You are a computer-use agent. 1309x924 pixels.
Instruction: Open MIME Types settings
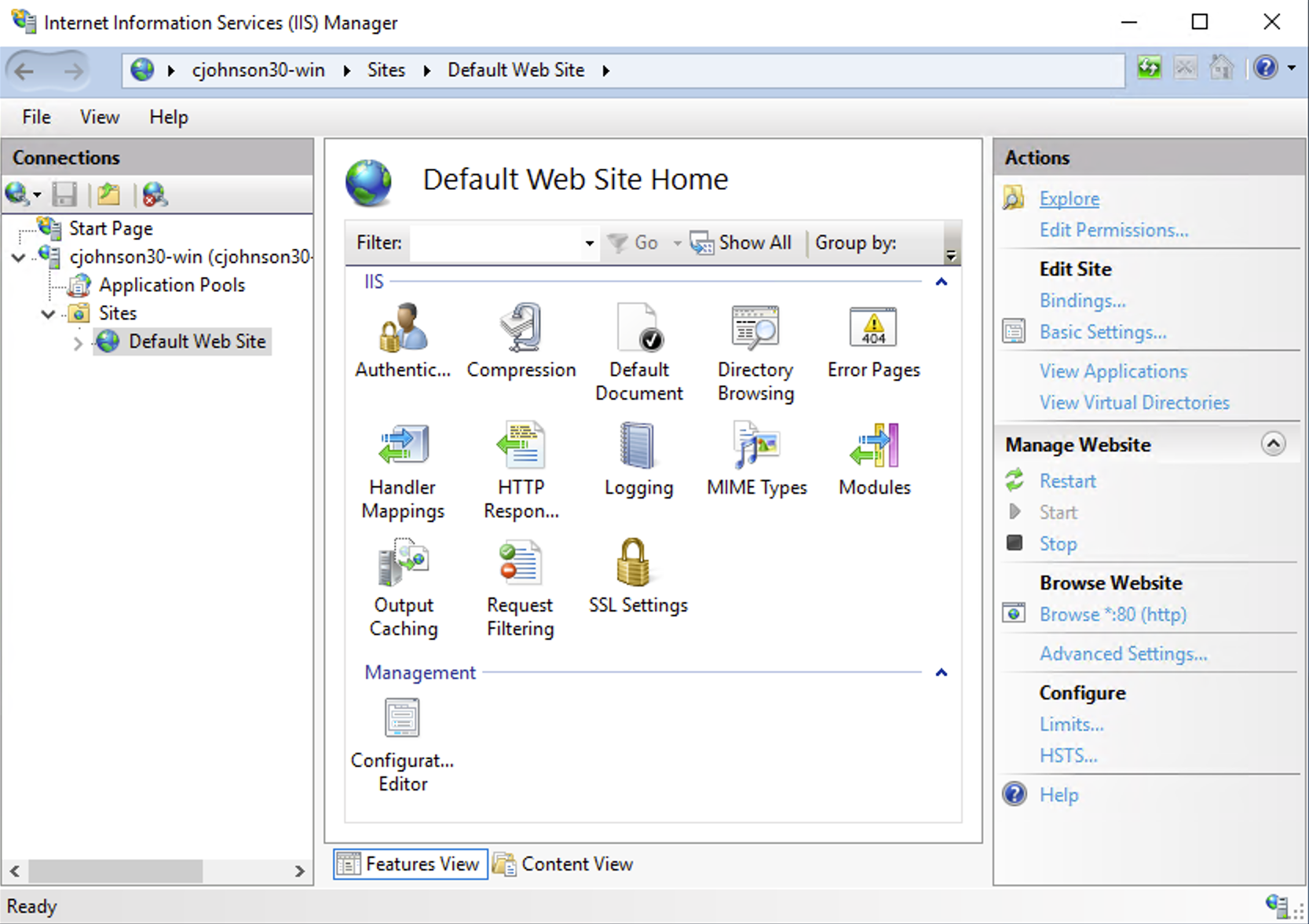[x=756, y=459]
